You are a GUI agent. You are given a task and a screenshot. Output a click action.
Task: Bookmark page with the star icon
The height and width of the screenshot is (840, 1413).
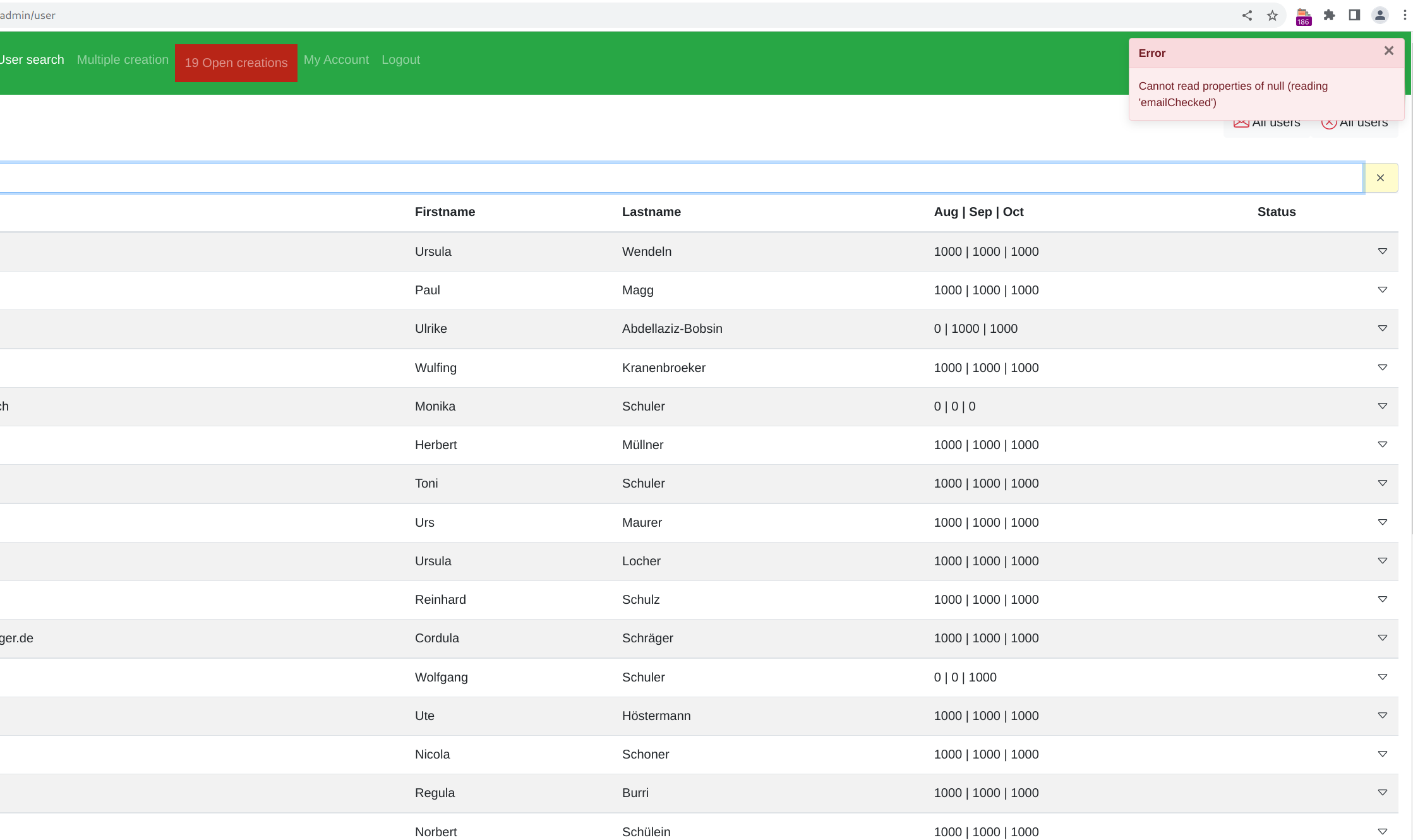click(1272, 16)
